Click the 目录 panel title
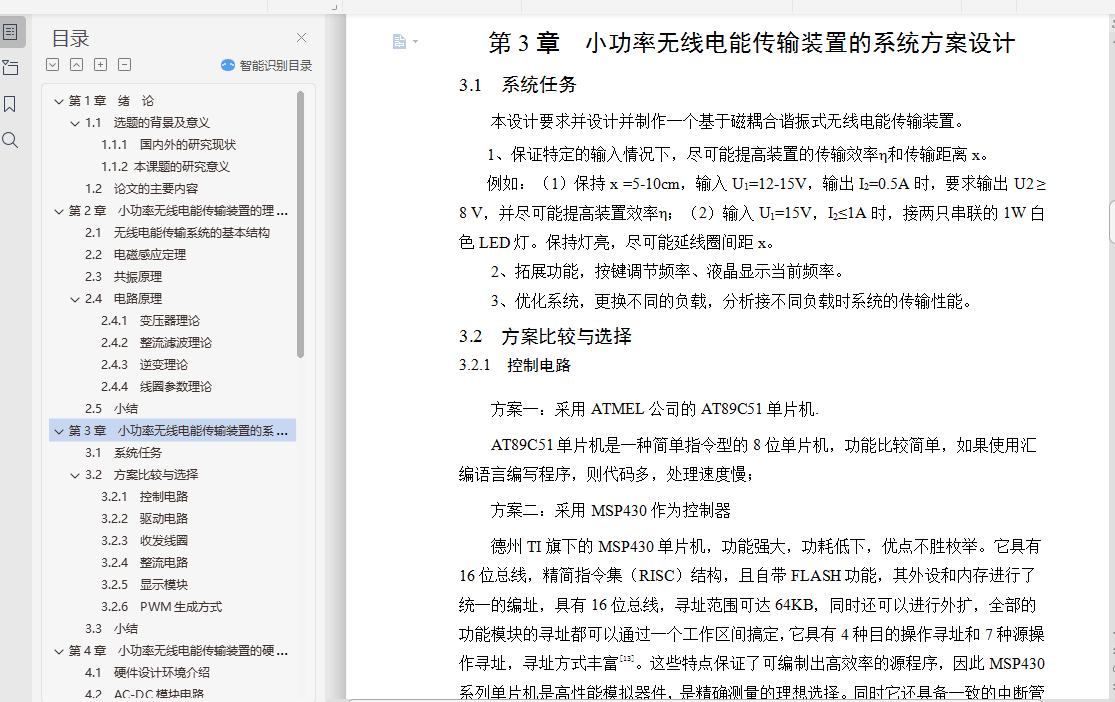 (x=70, y=38)
